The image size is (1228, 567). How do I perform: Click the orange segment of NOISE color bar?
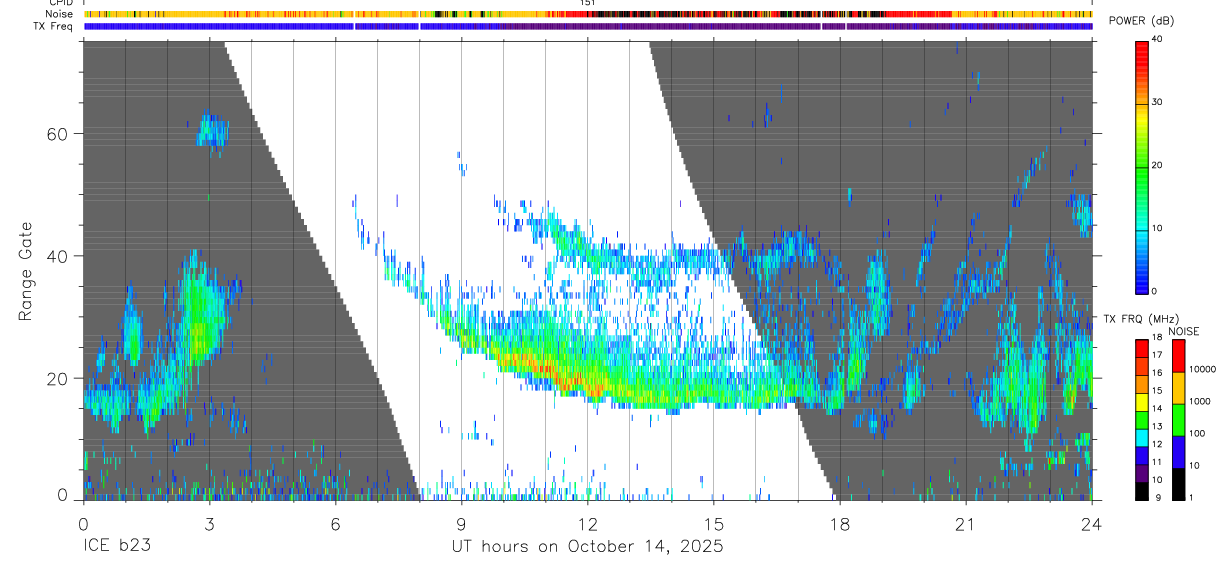1178,388
